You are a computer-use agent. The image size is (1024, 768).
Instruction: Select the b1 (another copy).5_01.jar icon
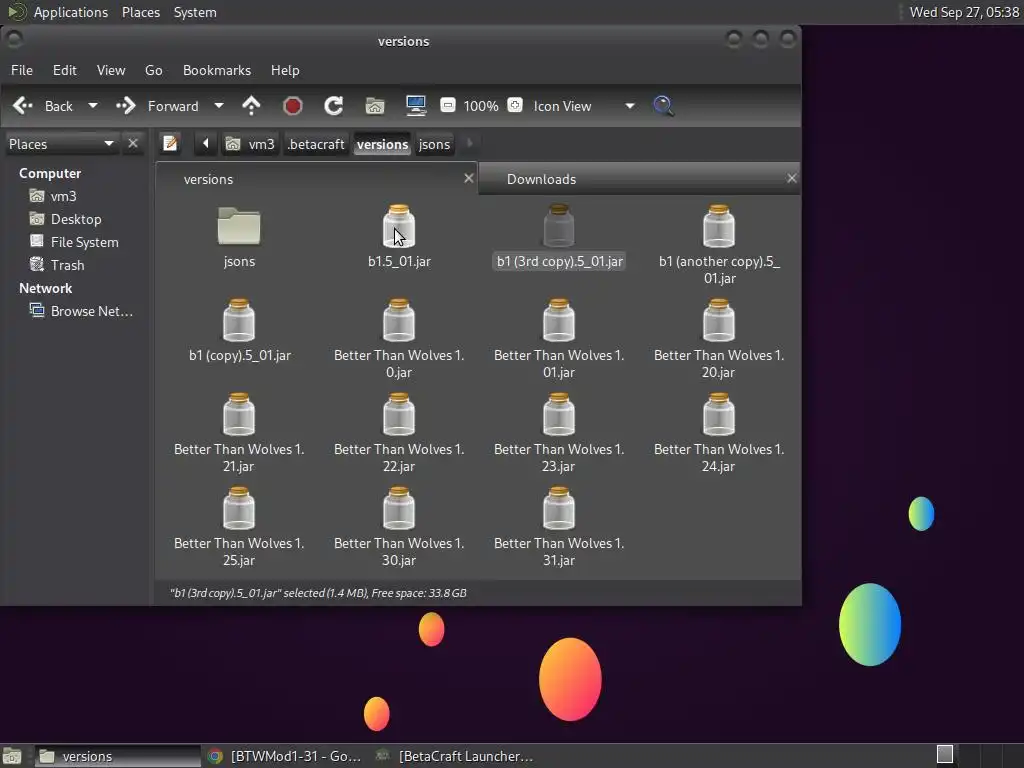[x=719, y=226]
